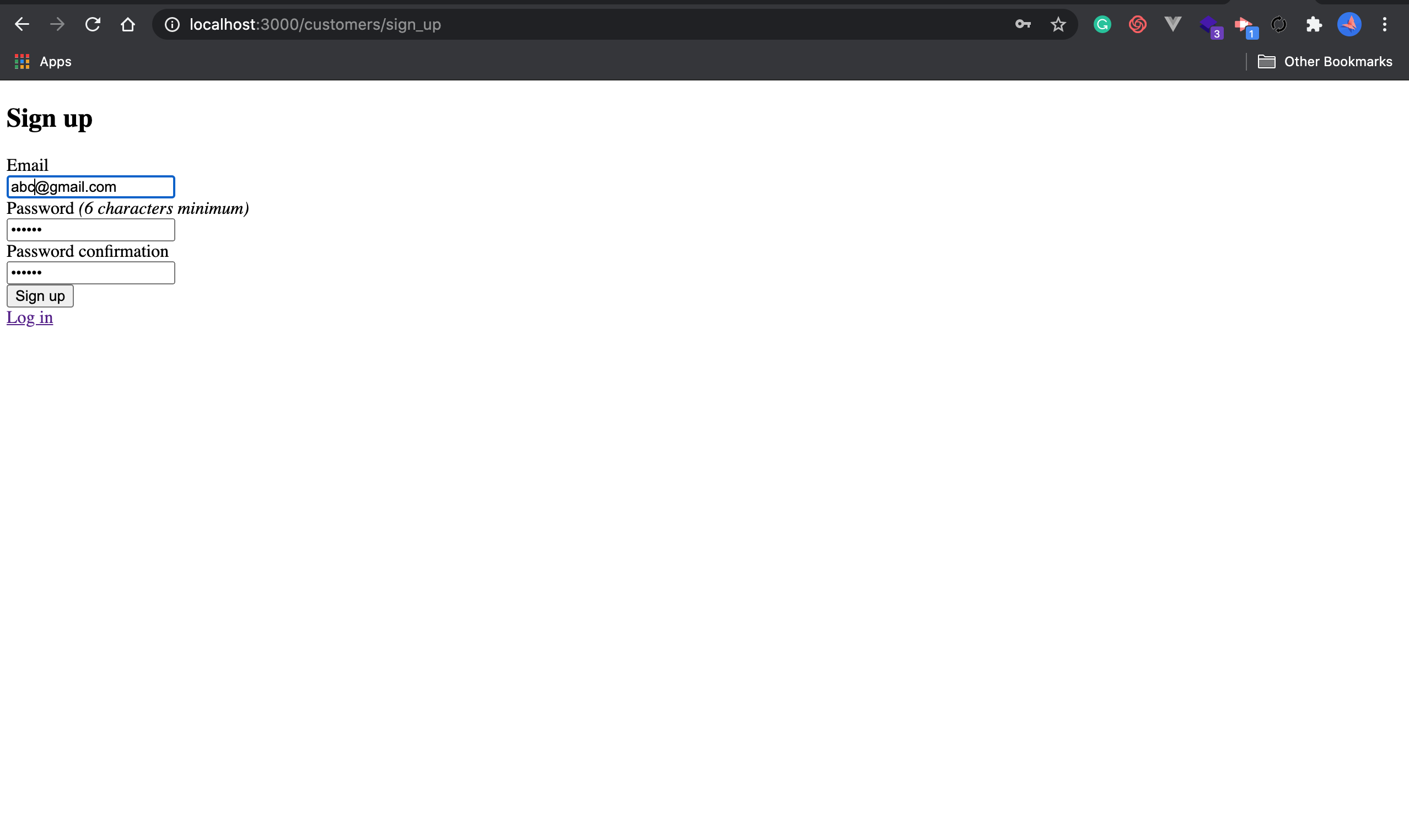Click the saved passwords key icon

pyautogui.click(x=1023, y=23)
